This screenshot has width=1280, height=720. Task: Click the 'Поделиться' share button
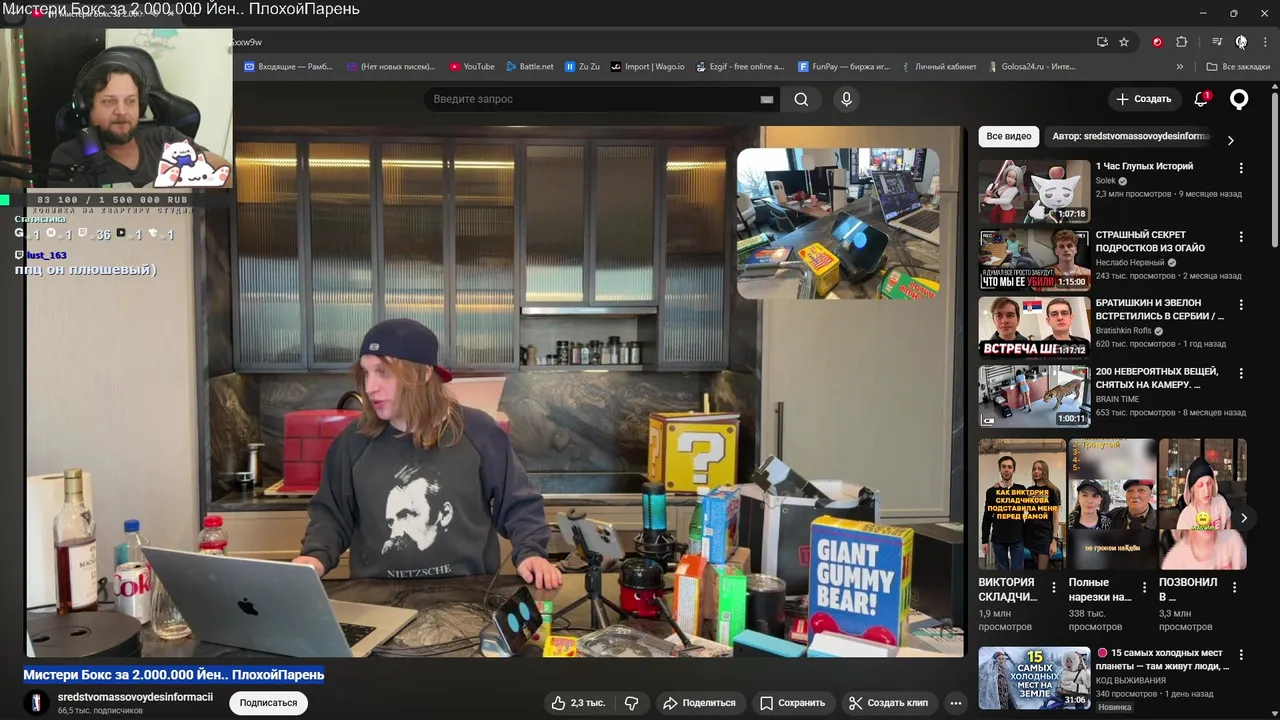coord(699,703)
